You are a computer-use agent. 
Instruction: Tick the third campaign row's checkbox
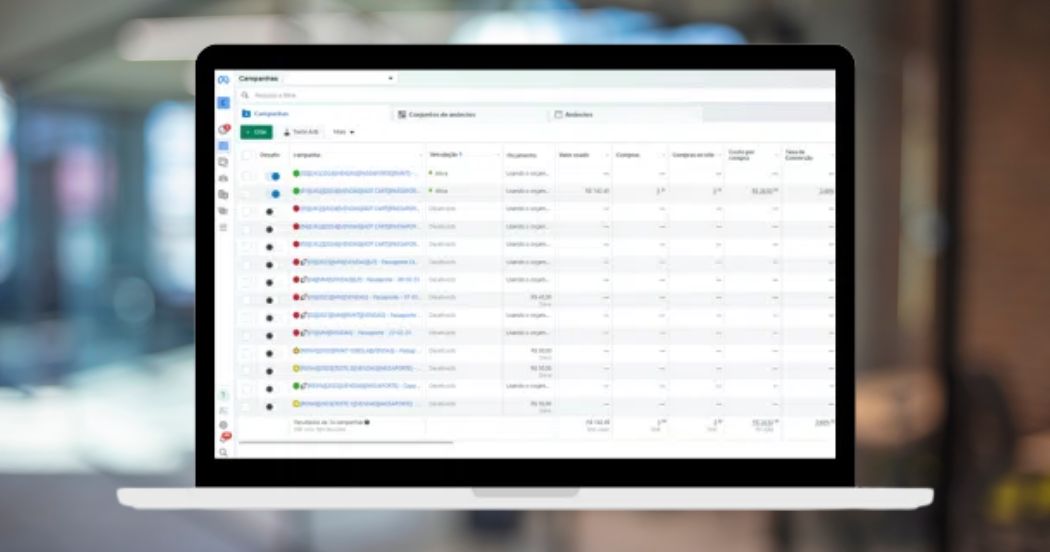click(246, 211)
